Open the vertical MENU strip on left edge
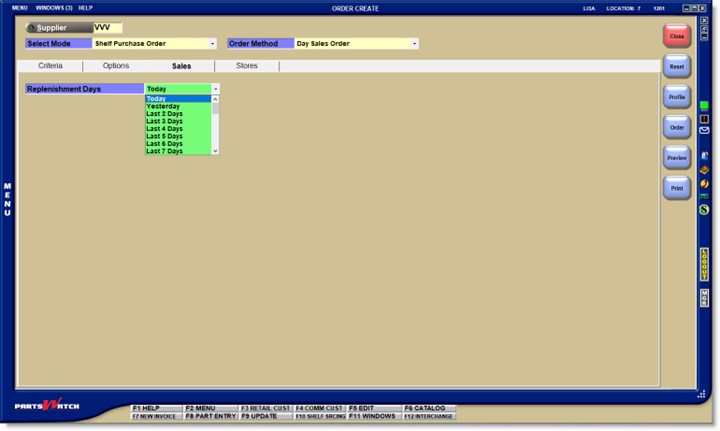Image resolution: width=720 pixels, height=431 pixels. [7, 200]
